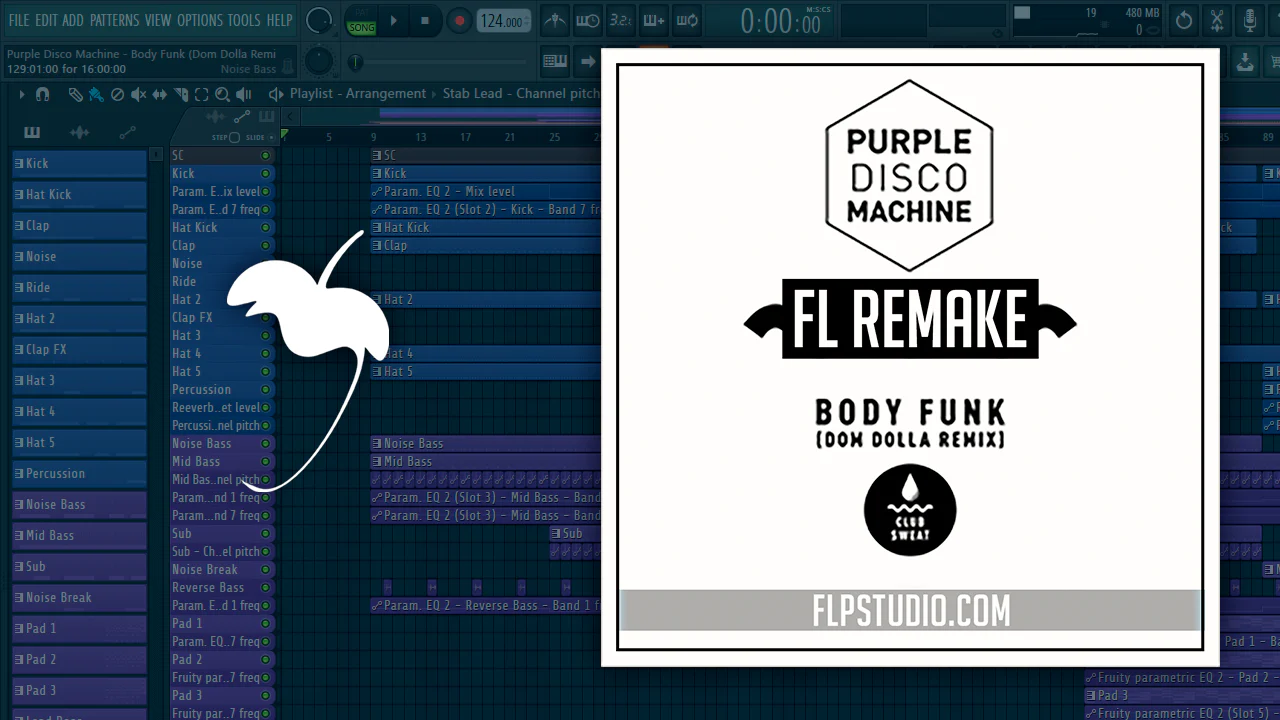Toggle the overdub/blend recording icon
This screenshot has height=720, width=1280.
pos(654,21)
